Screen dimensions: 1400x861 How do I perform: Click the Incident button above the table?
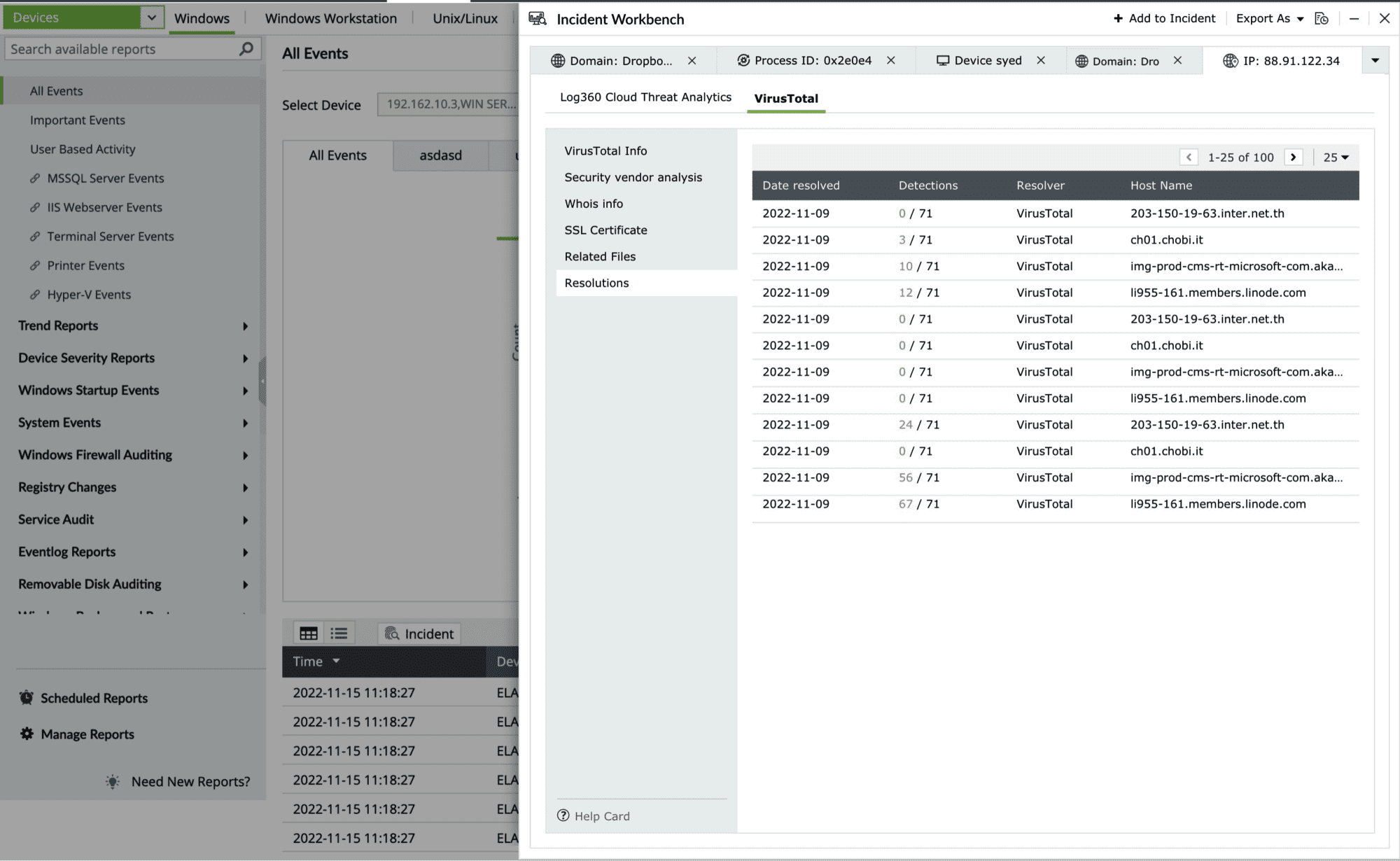[x=419, y=633]
